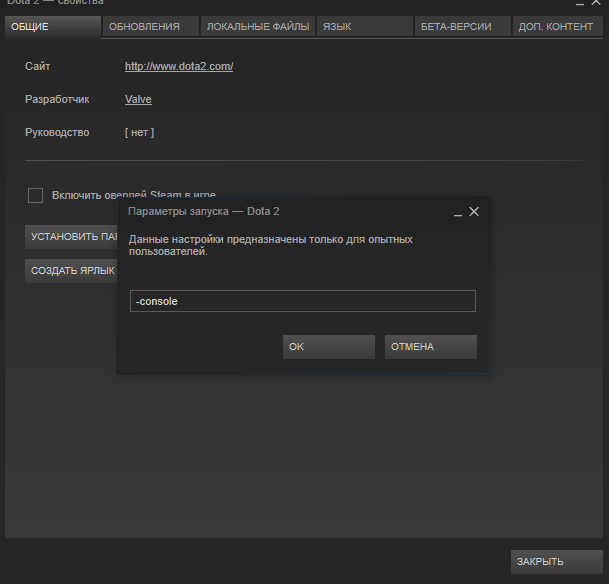Close the Параметры запуска dialog
The image size is (609, 584).
tap(474, 212)
